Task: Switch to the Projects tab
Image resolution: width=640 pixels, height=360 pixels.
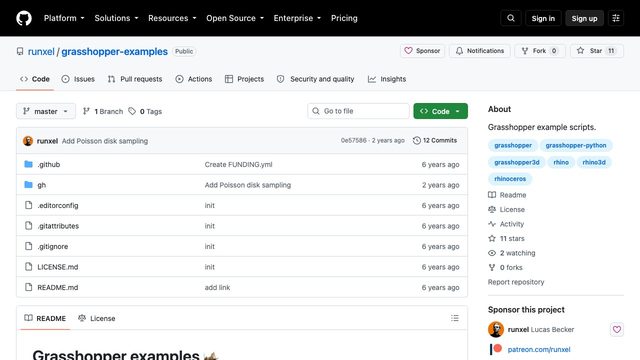Action: tap(244, 79)
